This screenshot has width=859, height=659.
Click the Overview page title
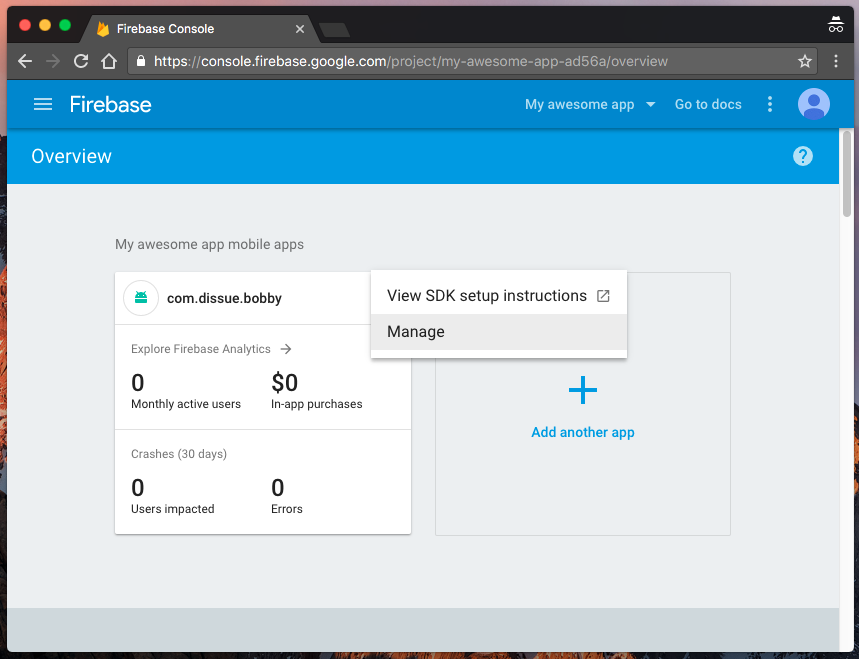pos(71,156)
